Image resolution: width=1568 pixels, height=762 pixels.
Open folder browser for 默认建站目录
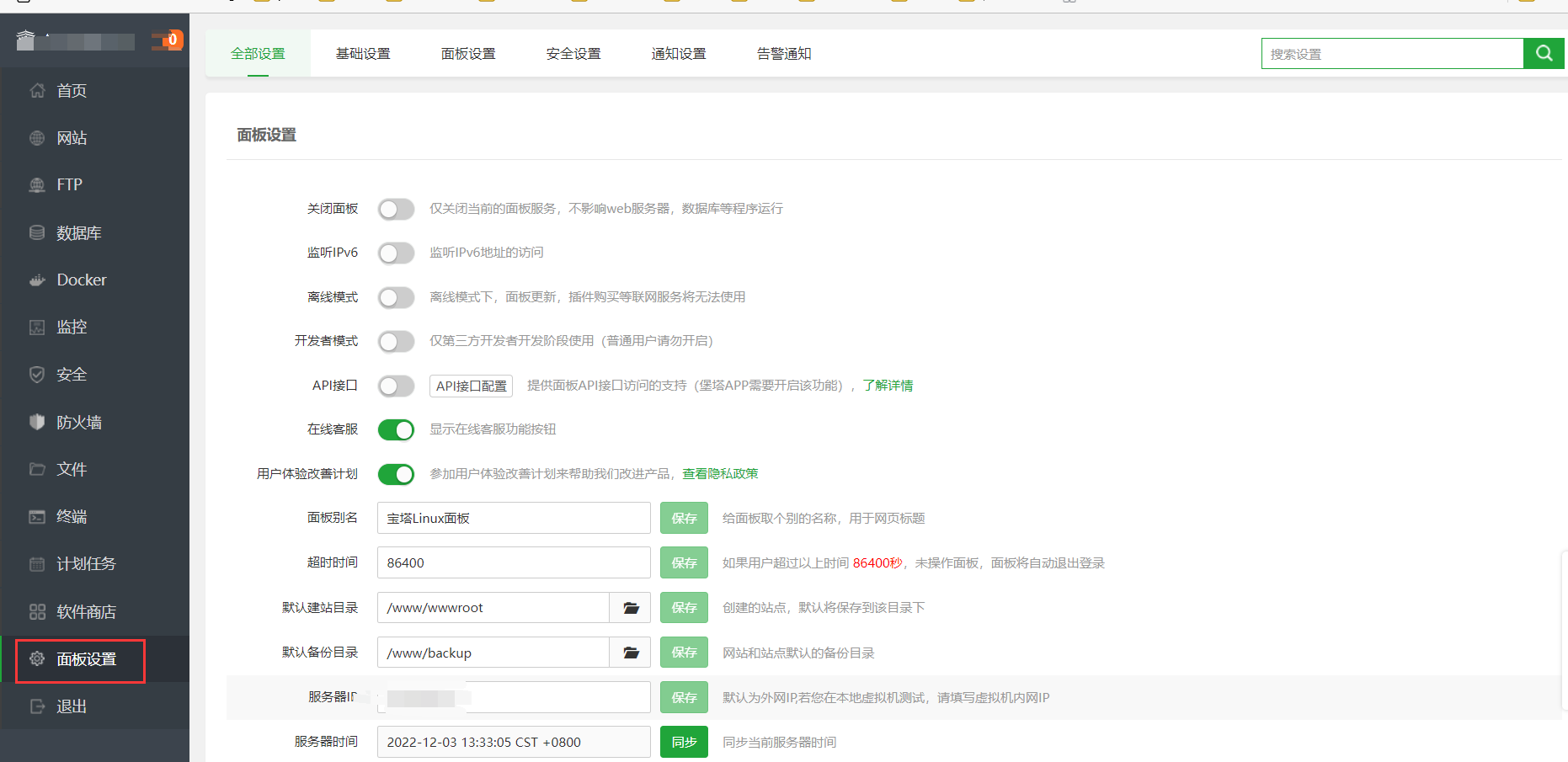pos(631,607)
